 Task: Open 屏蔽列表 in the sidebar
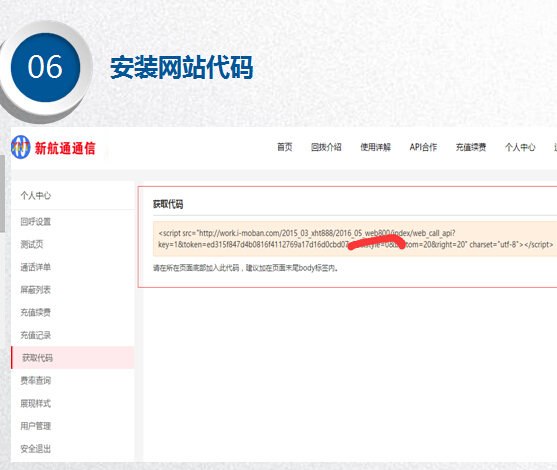[x=36, y=290]
